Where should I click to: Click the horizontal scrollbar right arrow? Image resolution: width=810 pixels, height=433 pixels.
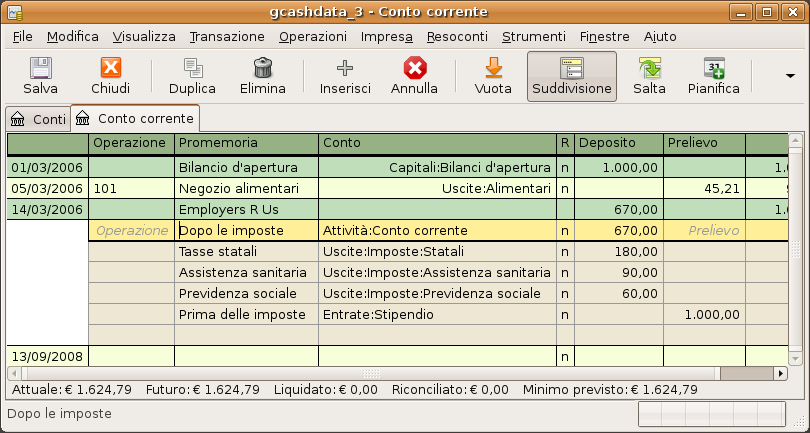point(781,373)
